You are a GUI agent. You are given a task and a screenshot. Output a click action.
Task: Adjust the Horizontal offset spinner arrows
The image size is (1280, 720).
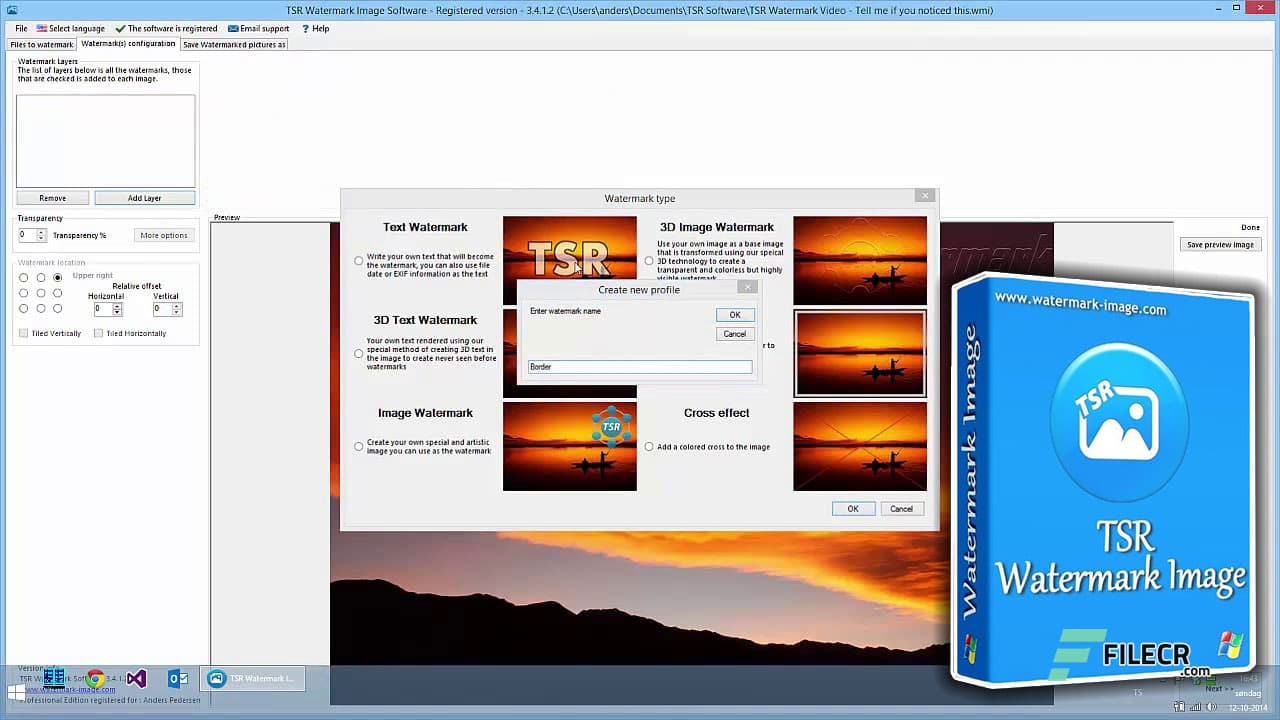pos(117,309)
